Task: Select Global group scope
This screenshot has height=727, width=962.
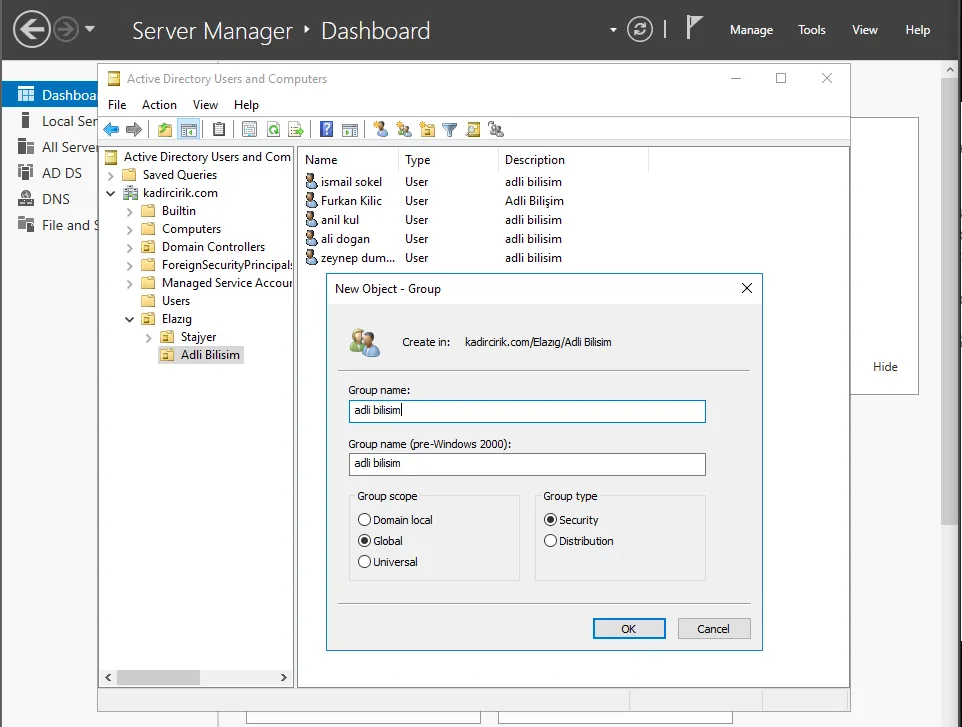Action: pyautogui.click(x=364, y=540)
